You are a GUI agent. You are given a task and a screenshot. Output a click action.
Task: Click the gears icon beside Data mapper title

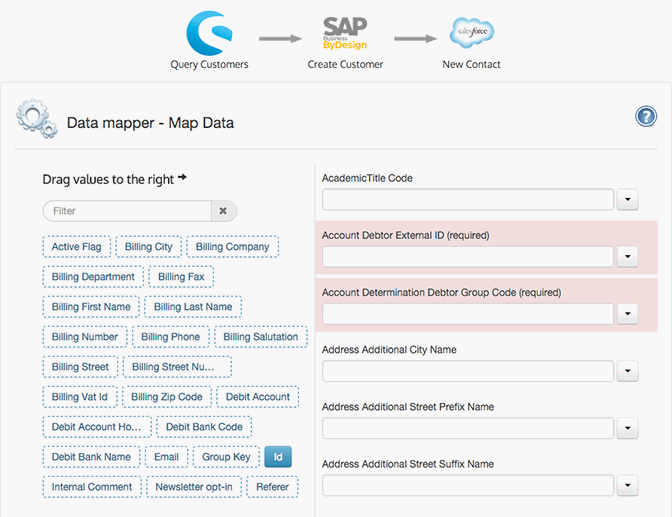[x=36, y=119]
